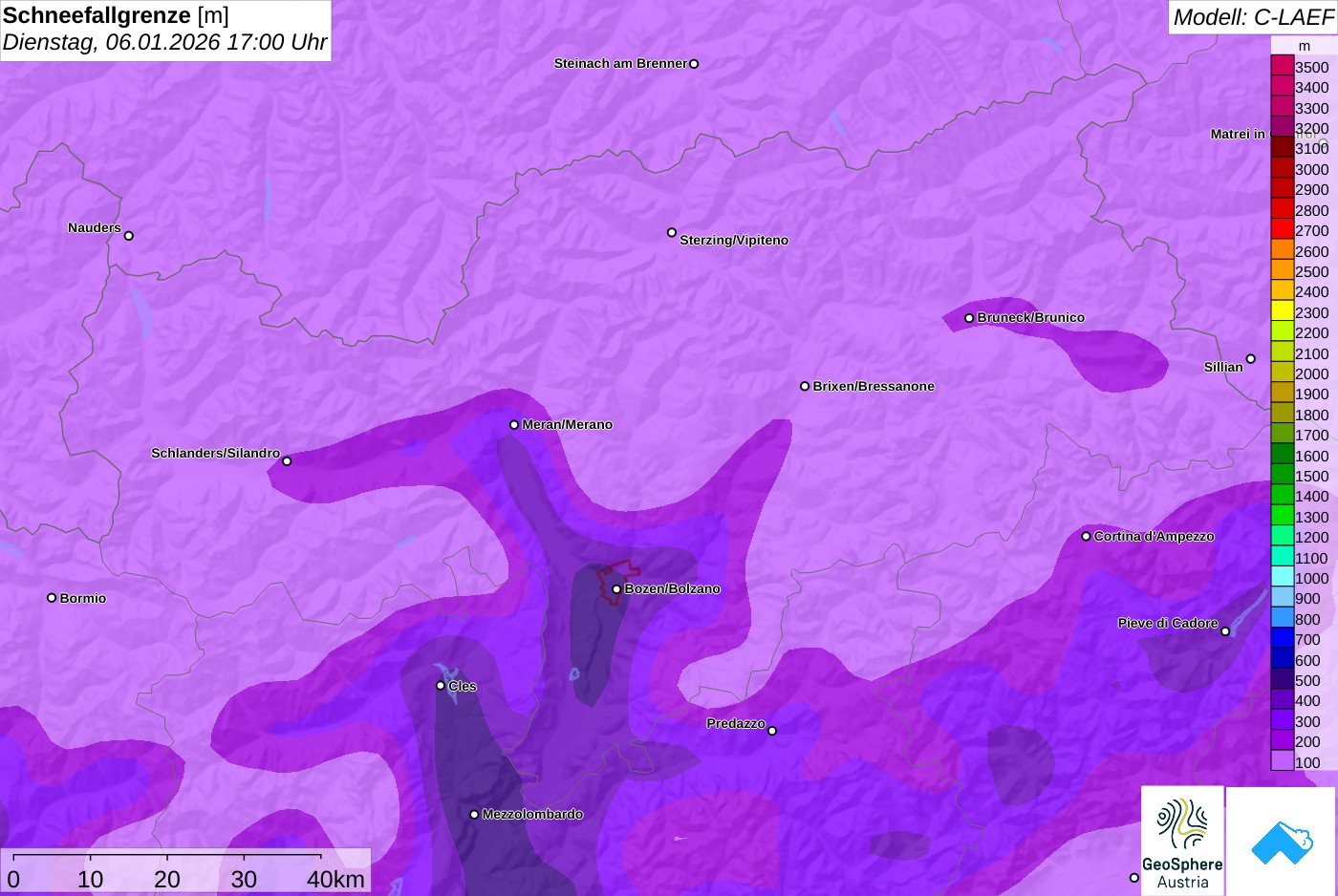Click the Schneefallgrenze [m] title

click(116, 15)
